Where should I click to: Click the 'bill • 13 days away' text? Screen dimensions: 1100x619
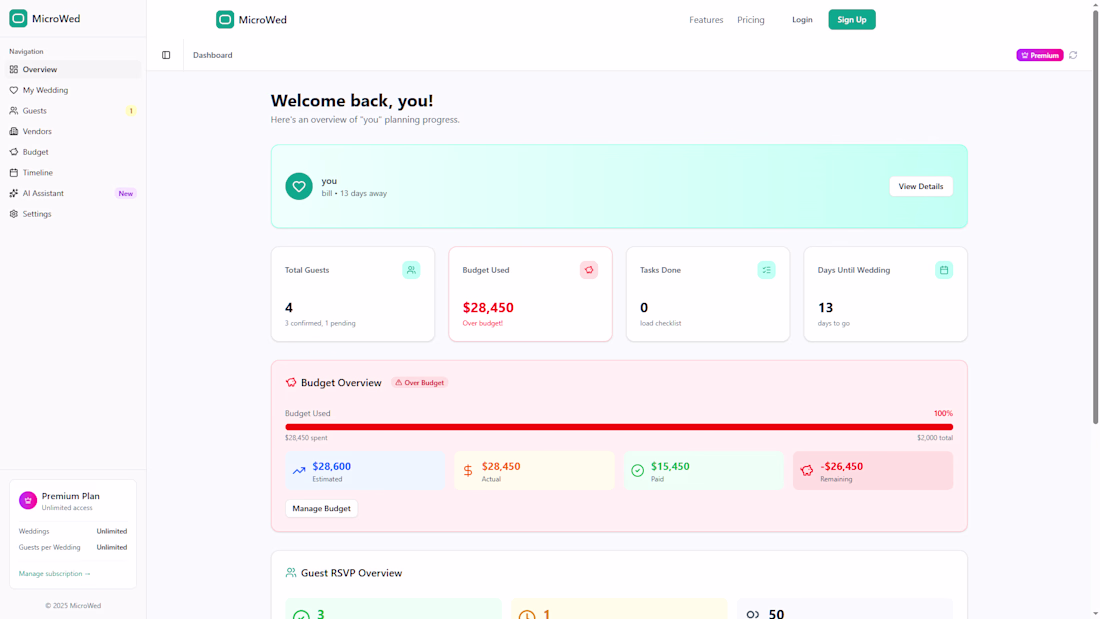point(354,194)
